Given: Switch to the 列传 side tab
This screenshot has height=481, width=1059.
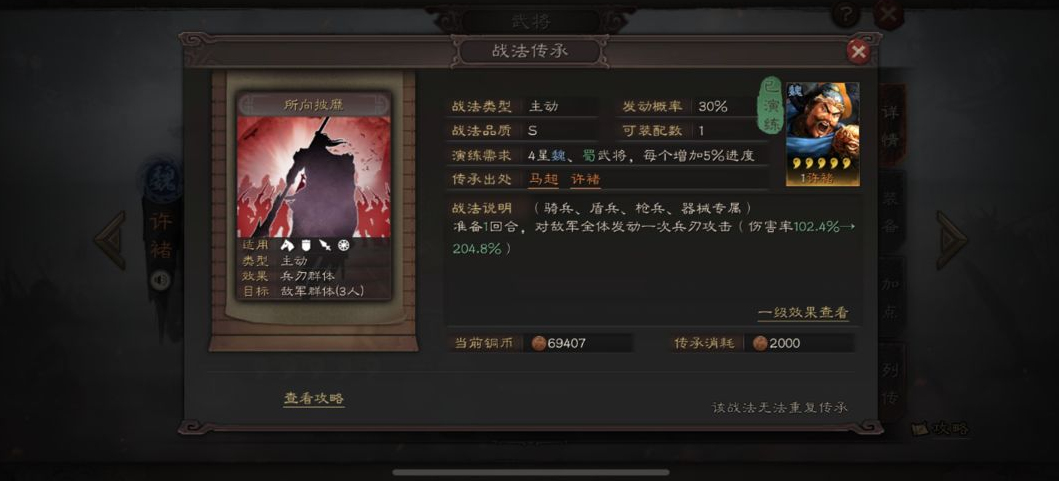Looking at the screenshot, I should [892, 383].
